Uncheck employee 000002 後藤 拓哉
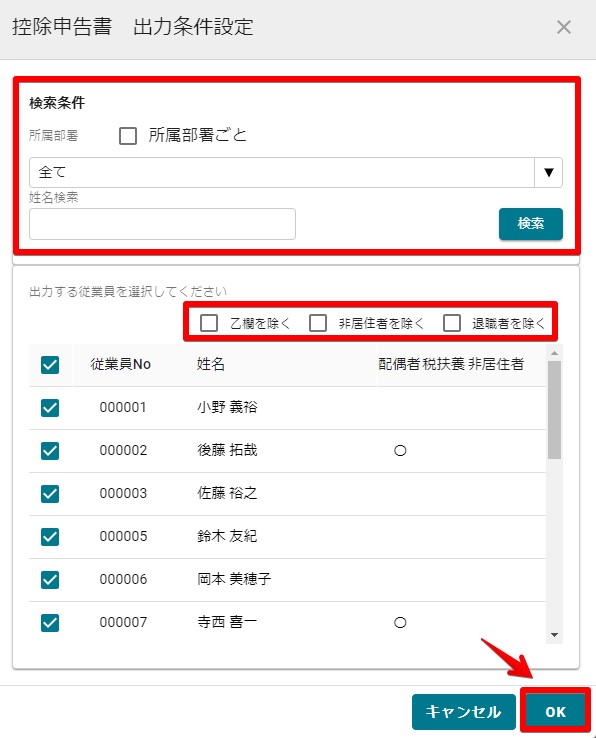This screenshot has height=738, width=596. 50,451
